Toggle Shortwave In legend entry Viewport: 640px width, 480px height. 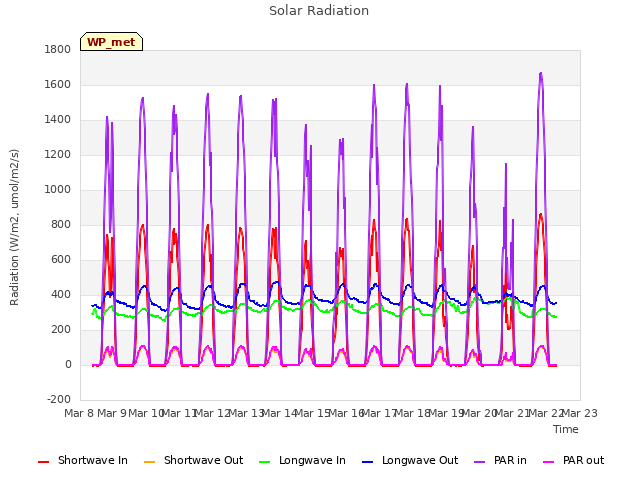[83, 461]
